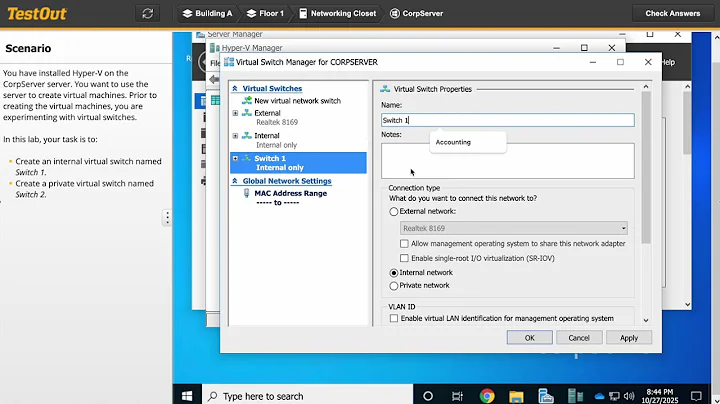Click the volume speaker tray icon
This screenshot has width=720, height=404.
pyautogui.click(x=629, y=396)
